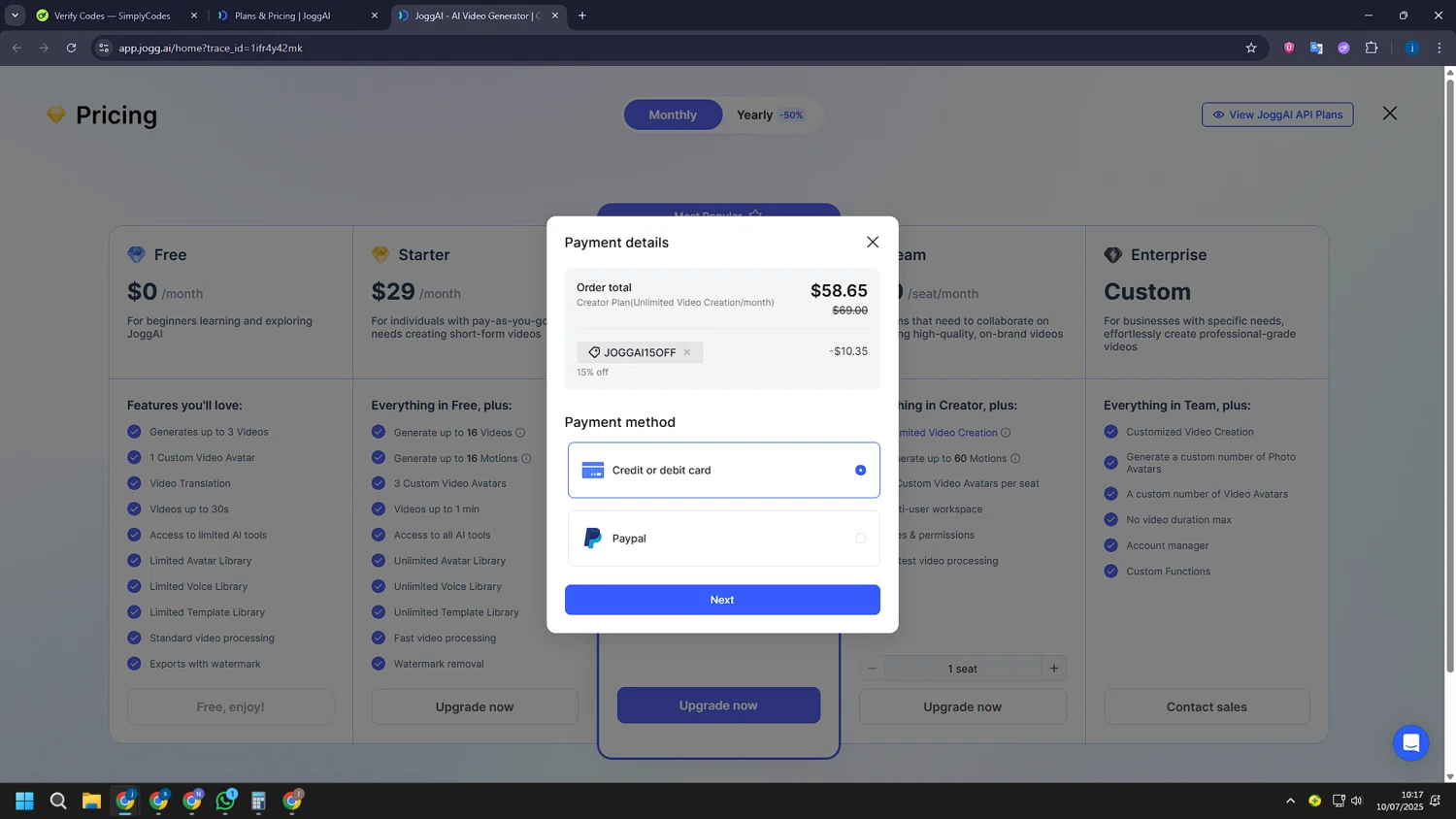Bookmark this page with star icon

tap(1251, 48)
